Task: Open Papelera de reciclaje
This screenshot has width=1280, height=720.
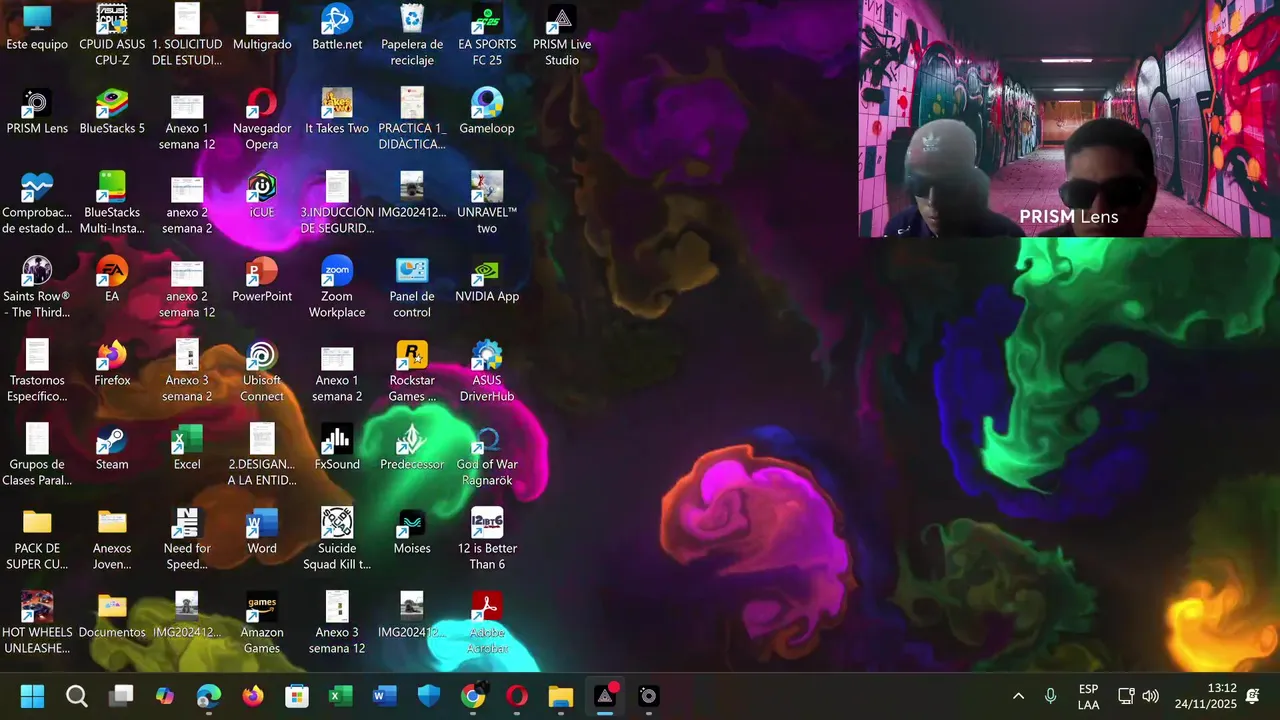Action: (x=412, y=35)
